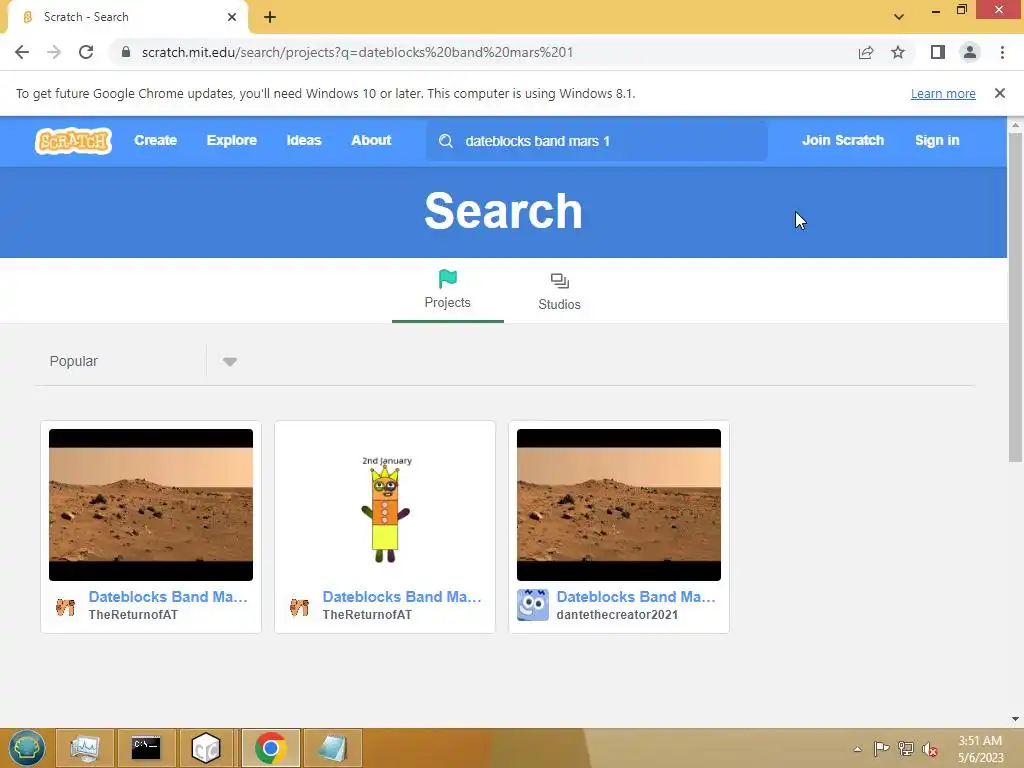Switch to the Studios tab label
This screenshot has width=1024, height=768.
560,304
